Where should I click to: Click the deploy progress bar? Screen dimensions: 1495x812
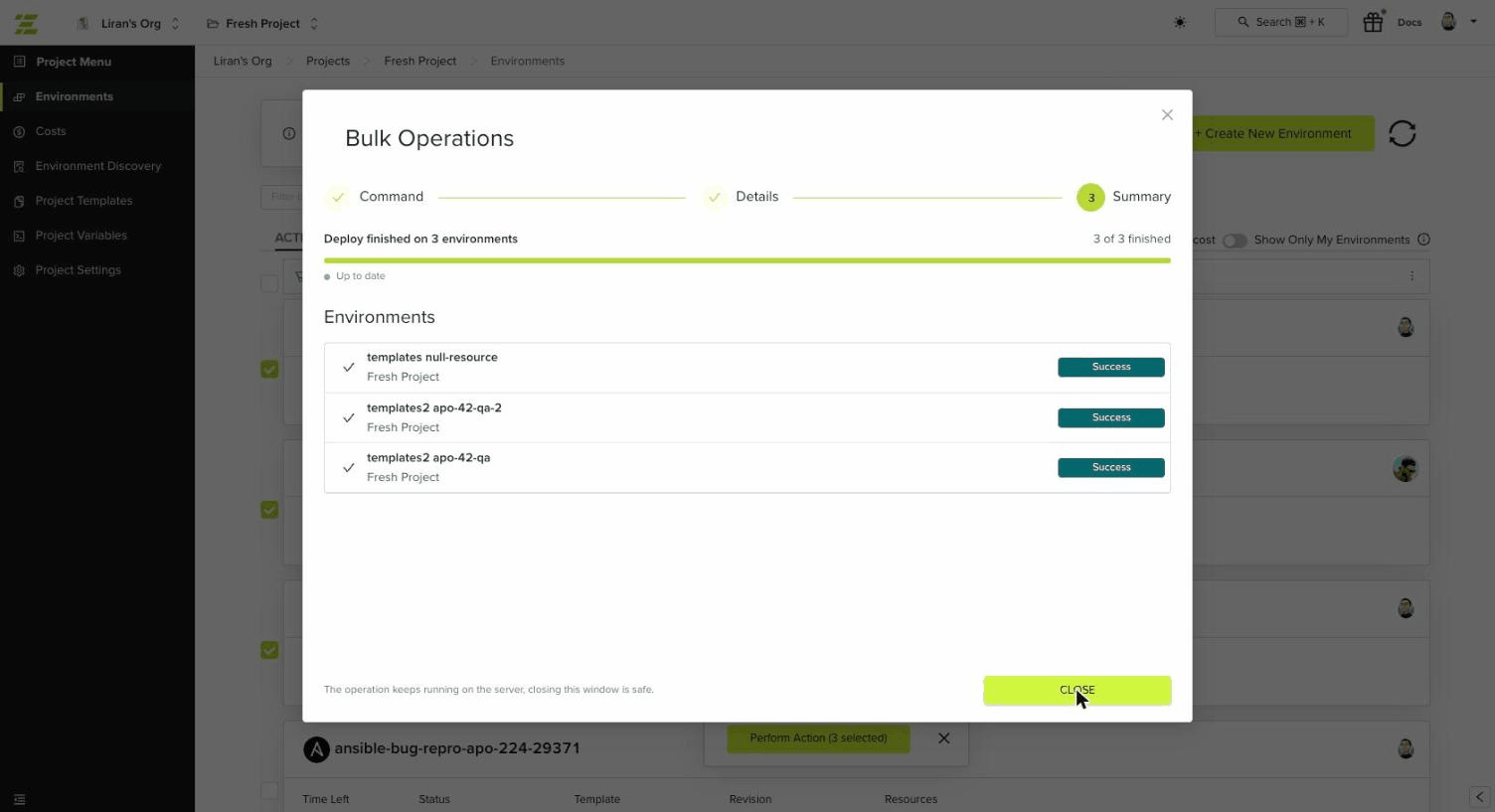[747, 260]
